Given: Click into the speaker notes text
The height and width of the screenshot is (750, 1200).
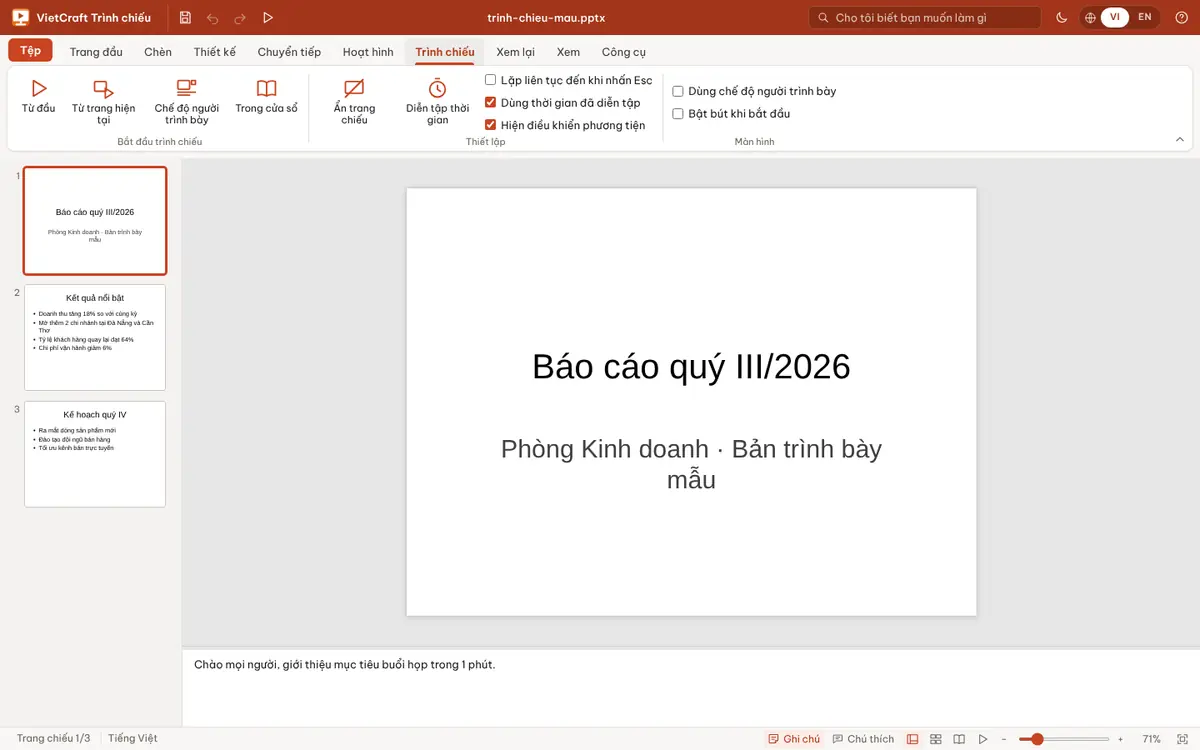Looking at the screenshot, I should (344, 664).
